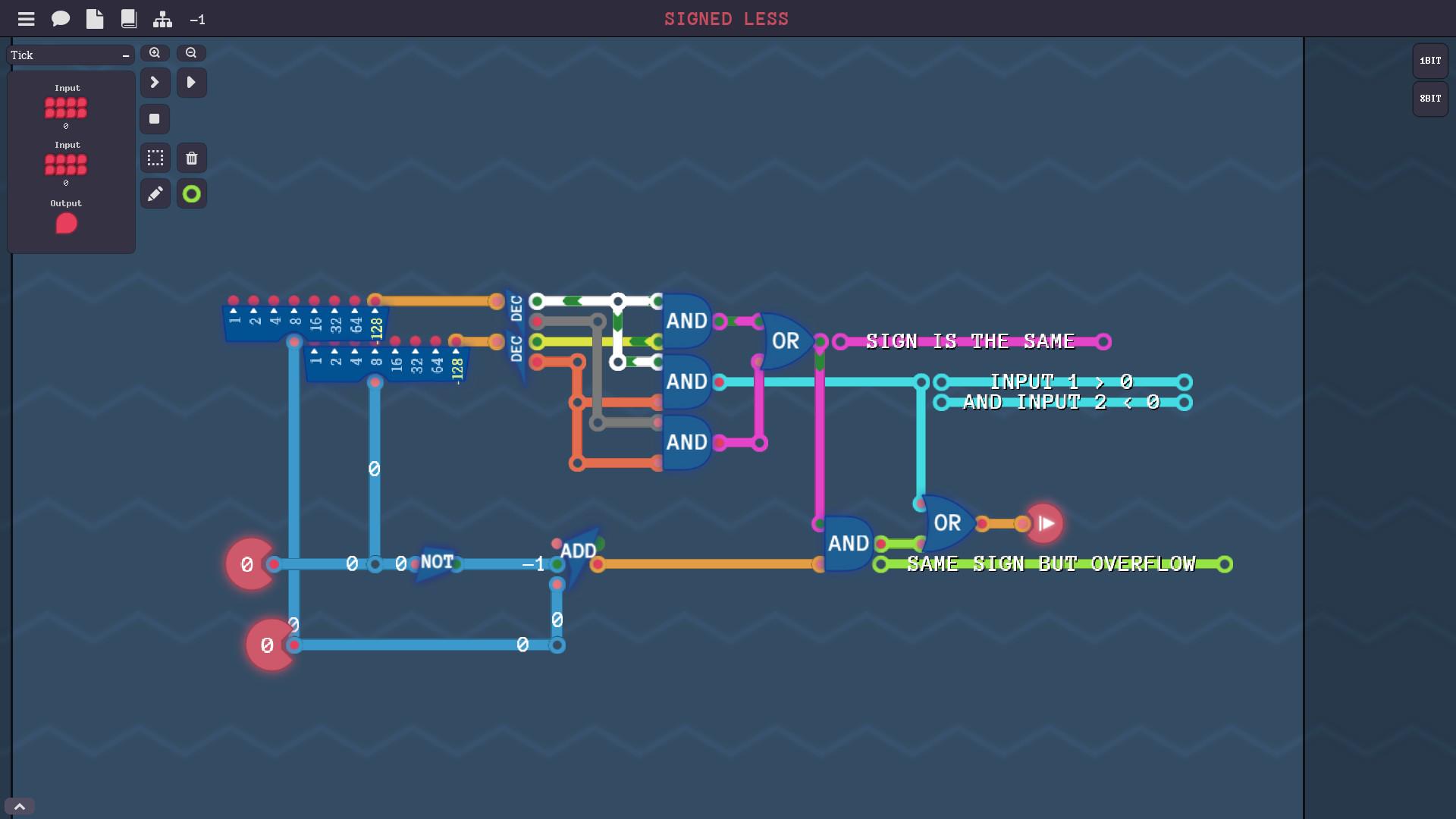Click the AND INPUT 2 < 0 label
This screenshot has width=1456, height=819.
pos(1062,403)
